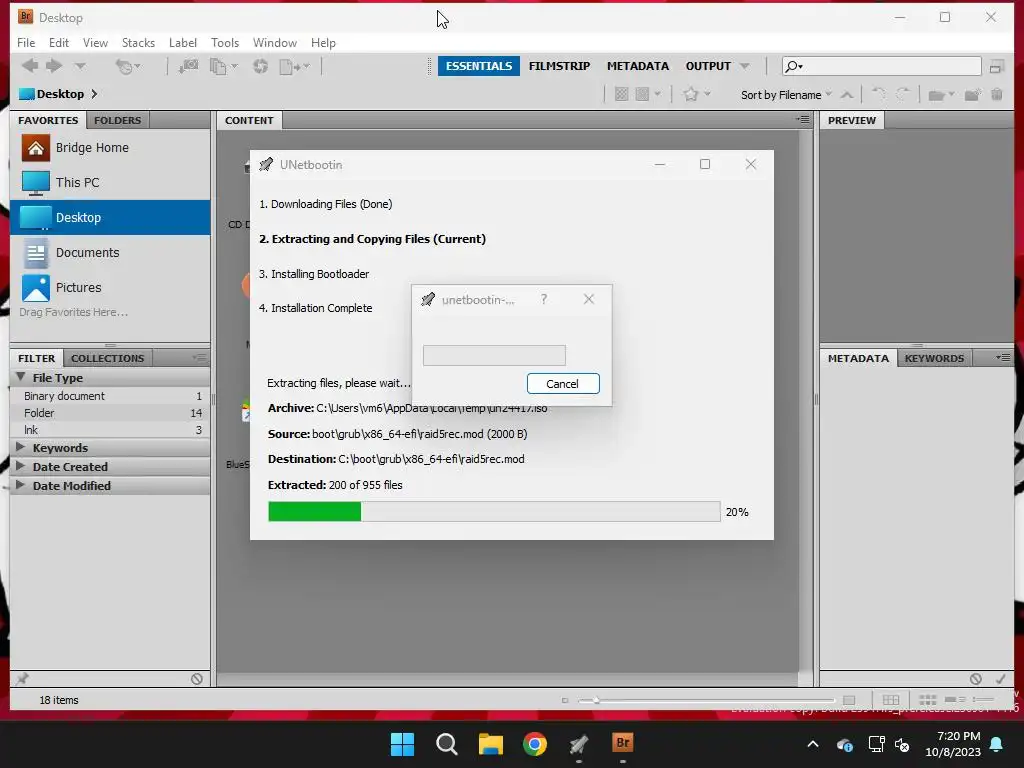Select FAVORITES panel tab
The image size is (1024, 768).
tap(48, 120)
